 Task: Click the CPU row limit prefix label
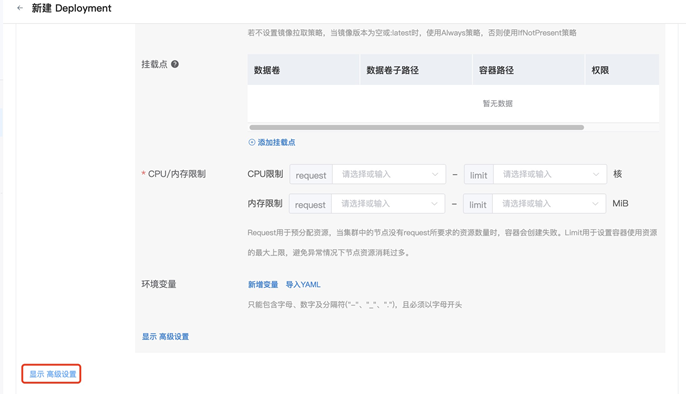[x=479, y=175]
